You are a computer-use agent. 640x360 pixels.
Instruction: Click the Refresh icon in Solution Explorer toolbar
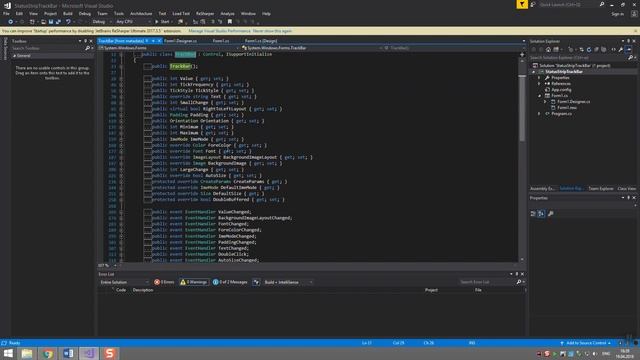(x=589, y=49)
